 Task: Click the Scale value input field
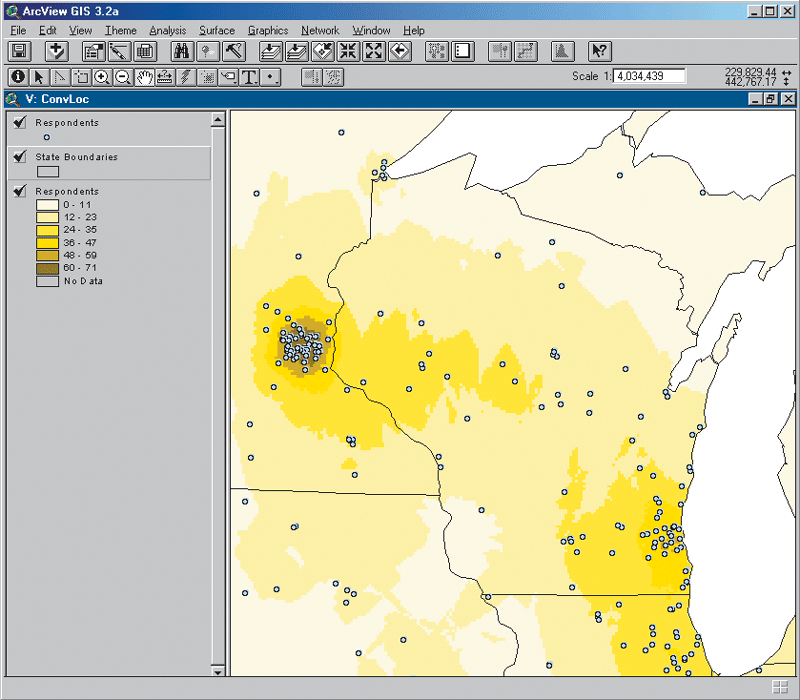[x=649, y=76]
